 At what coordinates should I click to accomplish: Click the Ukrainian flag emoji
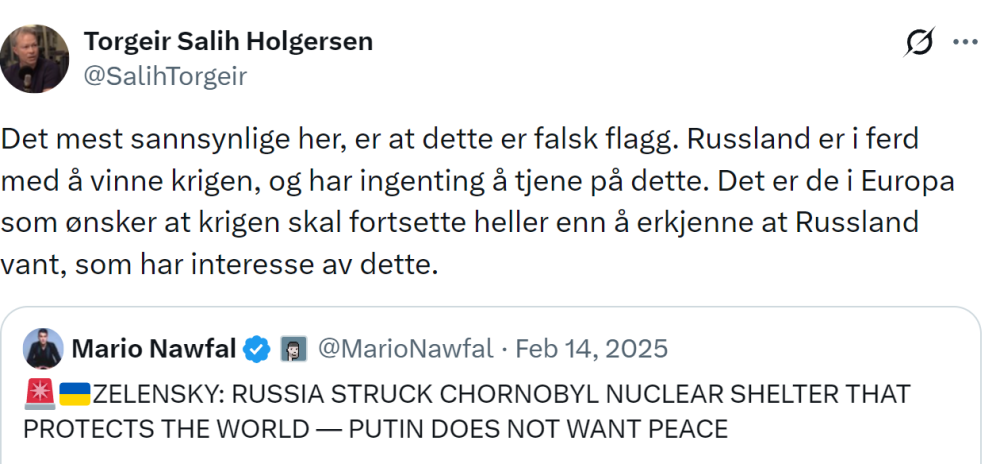point(76,394)
